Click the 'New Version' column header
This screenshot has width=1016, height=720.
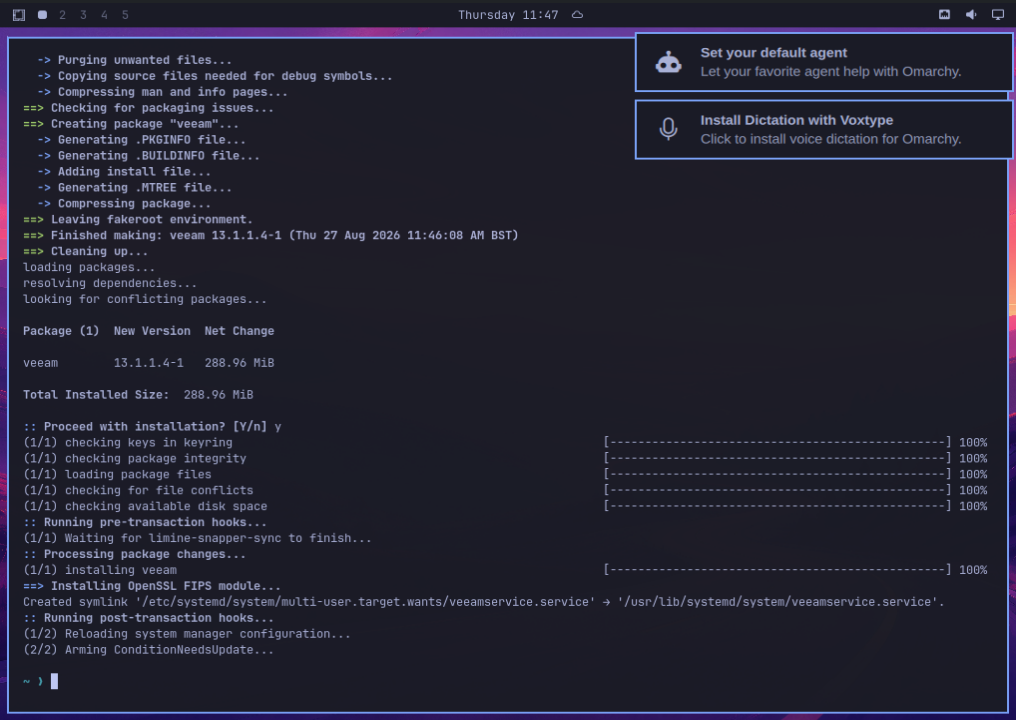(152, 331)
